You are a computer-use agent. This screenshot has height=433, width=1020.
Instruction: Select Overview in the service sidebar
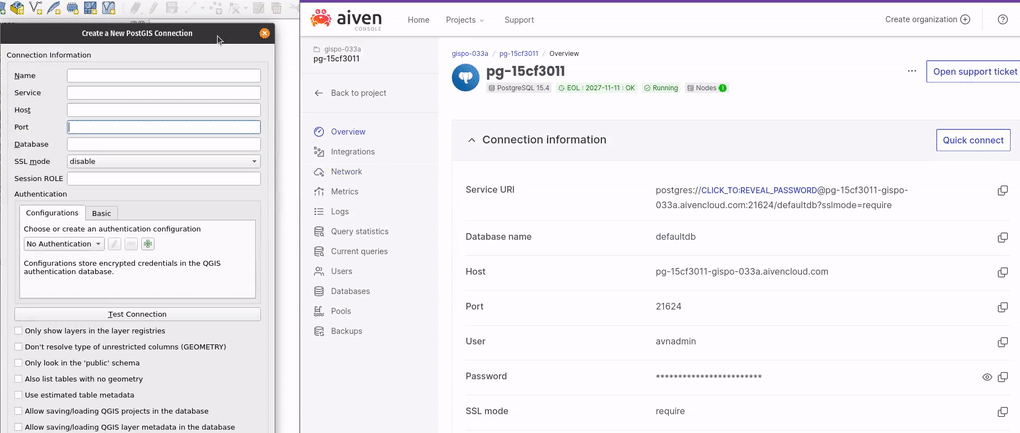[348, 131]
